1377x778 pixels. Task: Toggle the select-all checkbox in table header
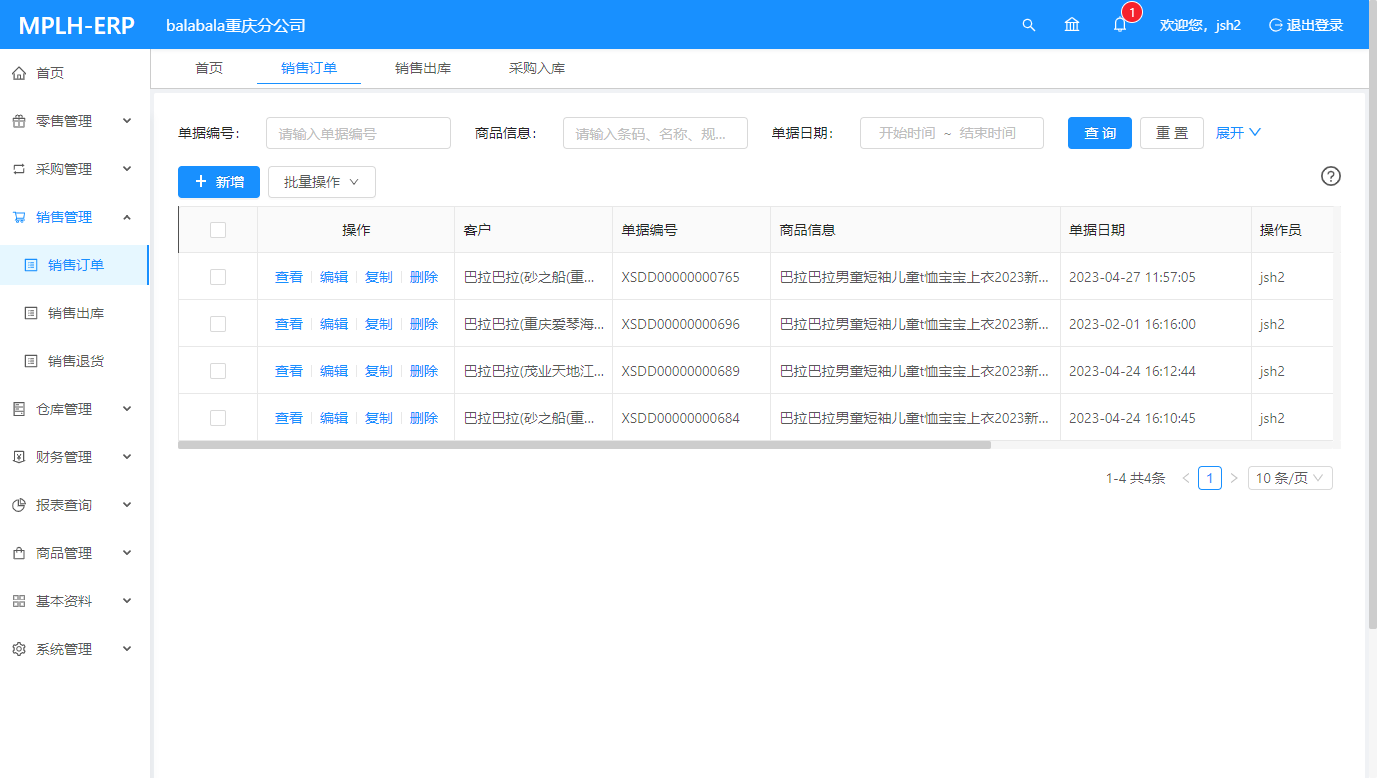pos(218,230)
